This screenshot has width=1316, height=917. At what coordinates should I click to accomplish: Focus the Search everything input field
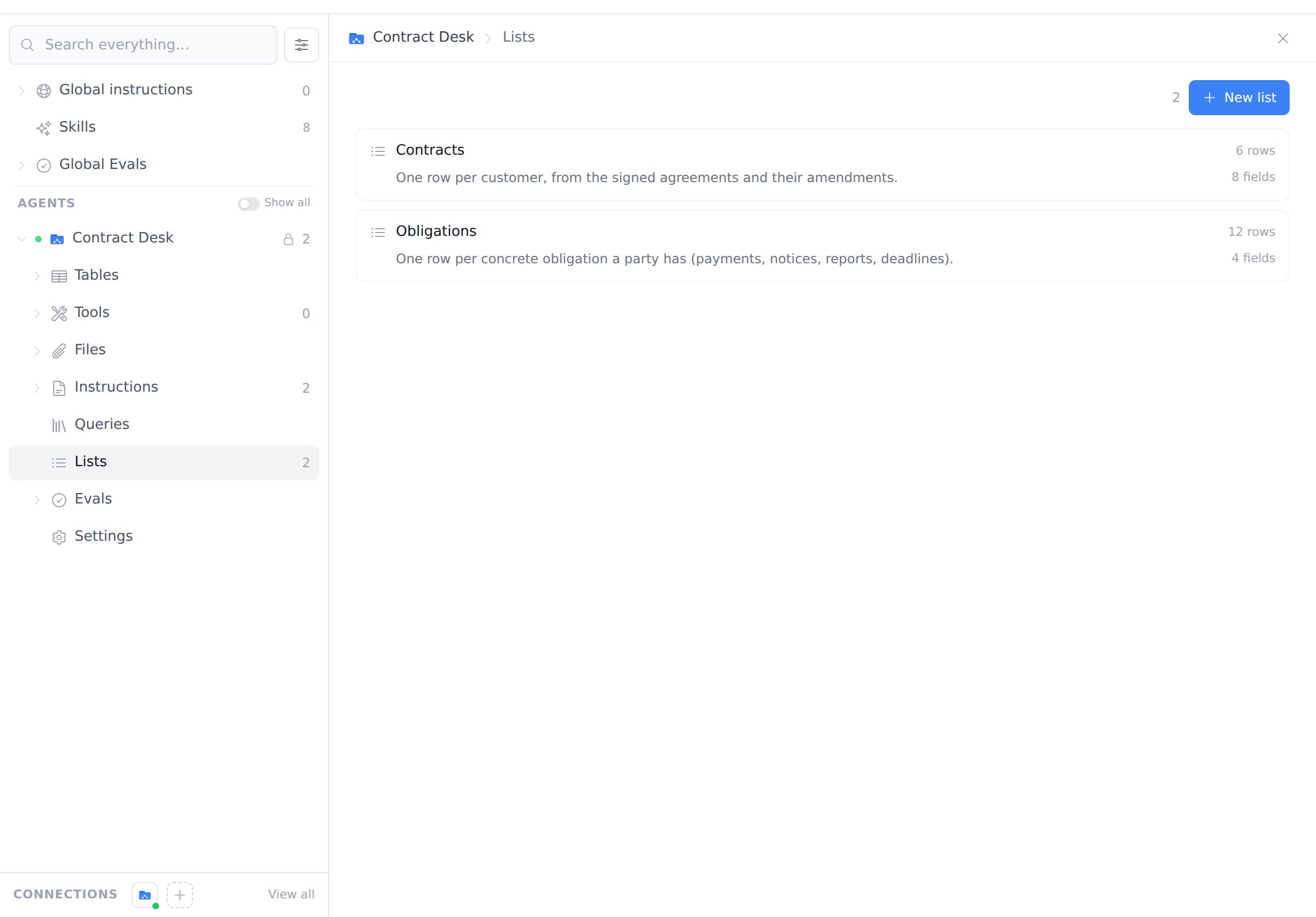point(143,45)
